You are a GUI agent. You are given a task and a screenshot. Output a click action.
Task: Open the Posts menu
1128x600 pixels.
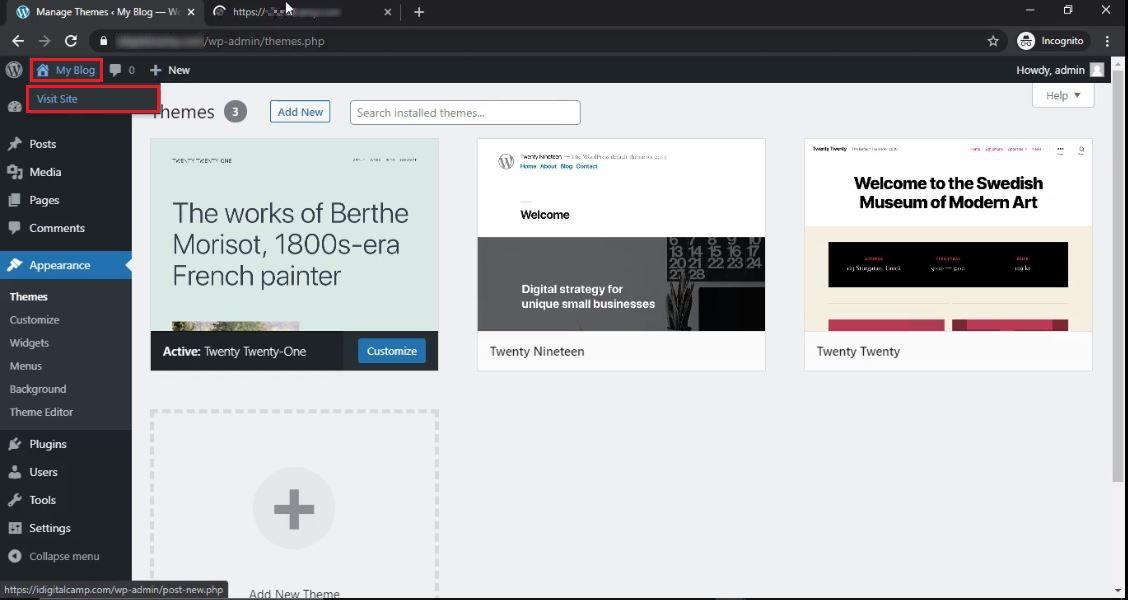[x=42, y=144]
